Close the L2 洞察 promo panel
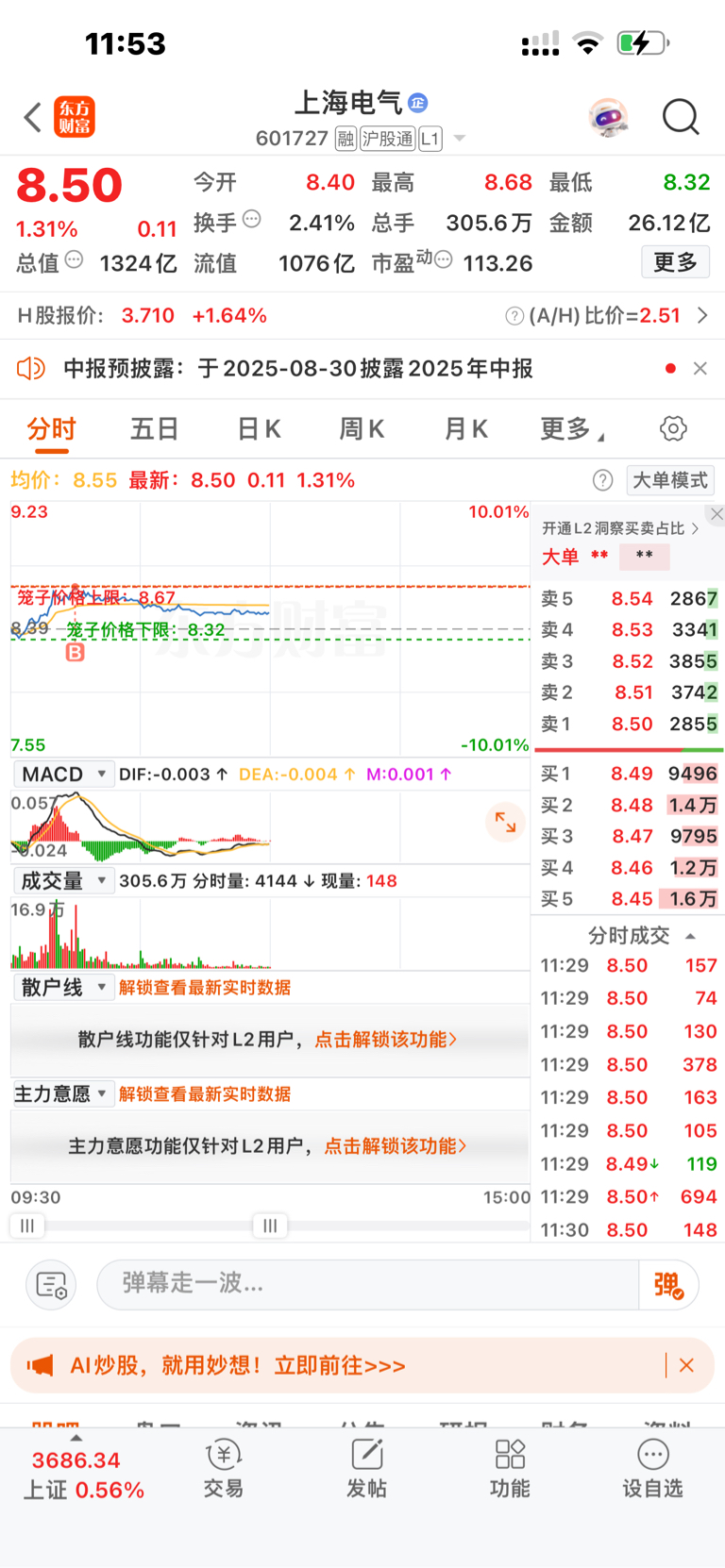Screen dimensions: 725x1568 point(717,514)
